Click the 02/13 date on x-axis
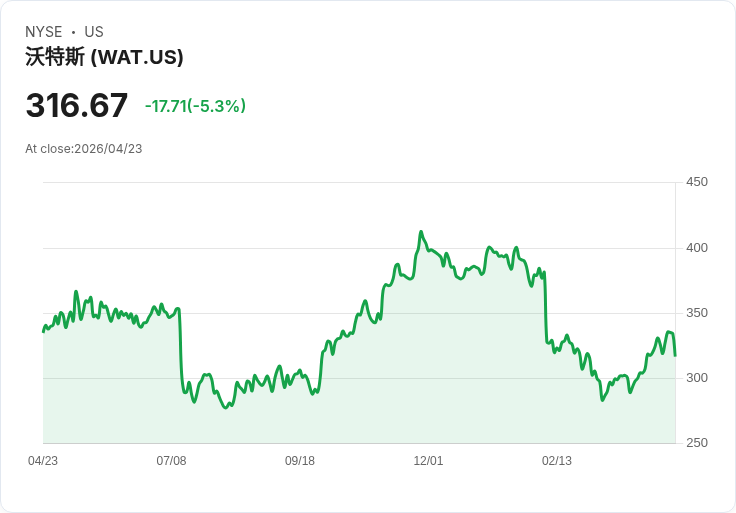Screen dimensions: 736x513 [557, 461]
